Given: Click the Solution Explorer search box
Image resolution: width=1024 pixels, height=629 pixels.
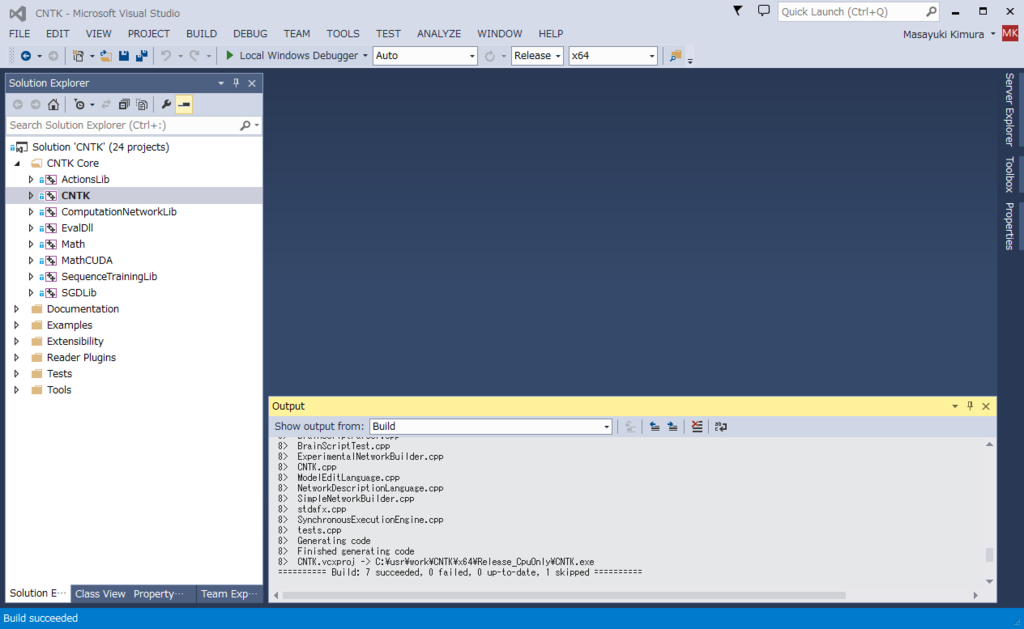Looking at the screenshot, I should click(x=121, y=125).
